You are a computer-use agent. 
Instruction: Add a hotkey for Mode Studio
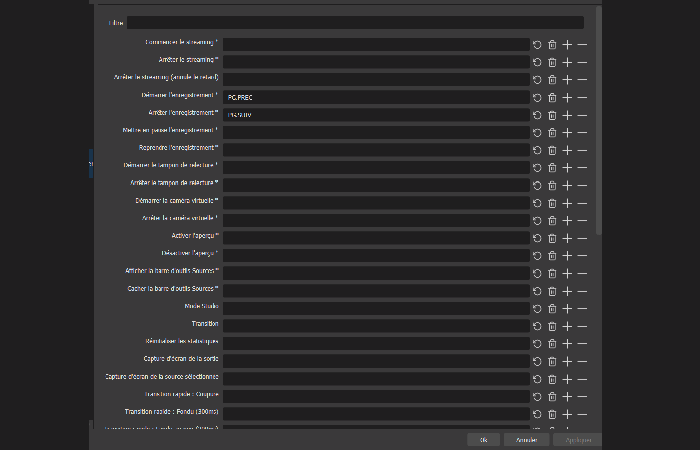567,308
